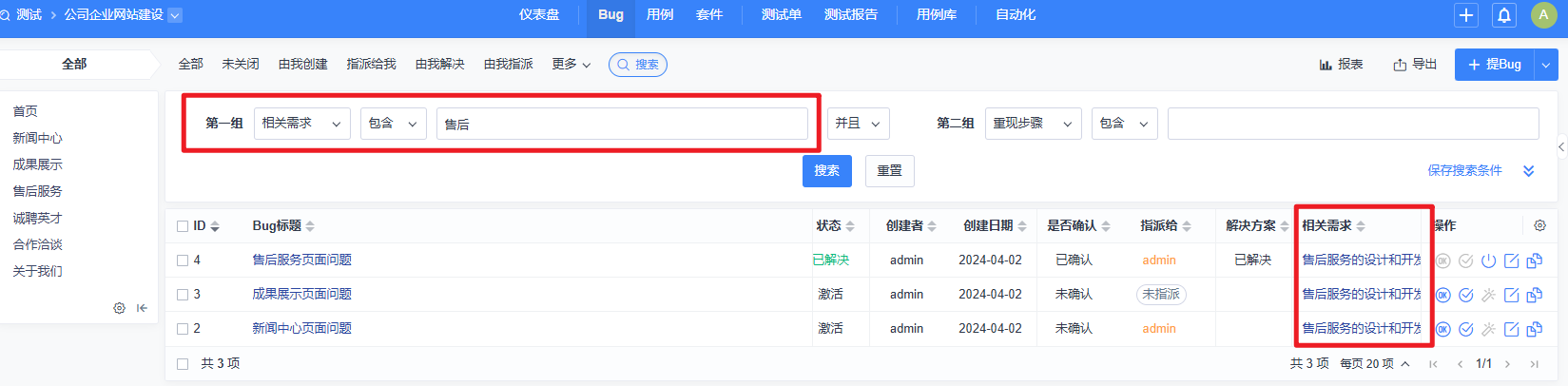Click the blue 搜索 search button
The width and height of the screenshot is (1568, 386).
[x=827, y=171]
